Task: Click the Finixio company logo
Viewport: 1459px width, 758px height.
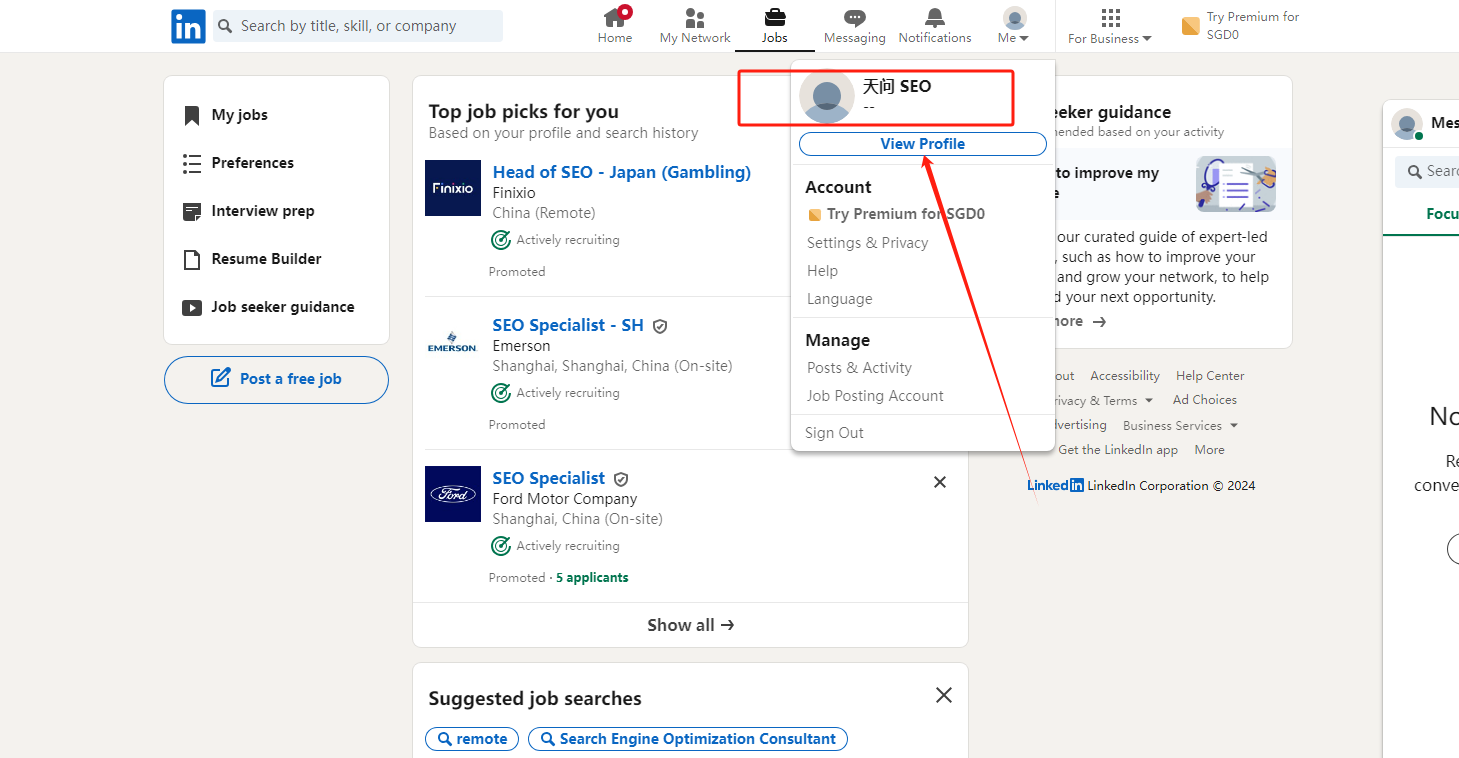Action: [x=453, y=188]
